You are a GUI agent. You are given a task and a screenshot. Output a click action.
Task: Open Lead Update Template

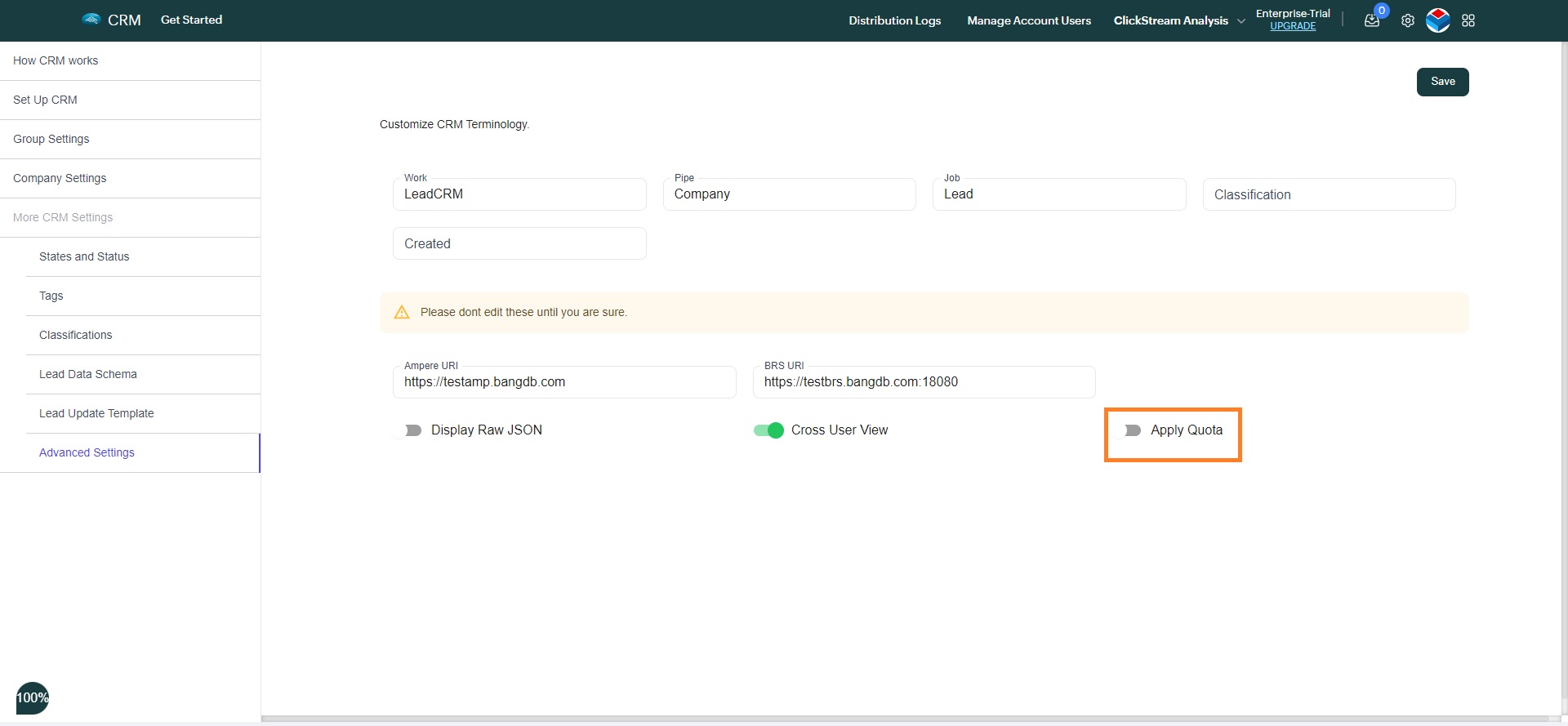point(143,413)
